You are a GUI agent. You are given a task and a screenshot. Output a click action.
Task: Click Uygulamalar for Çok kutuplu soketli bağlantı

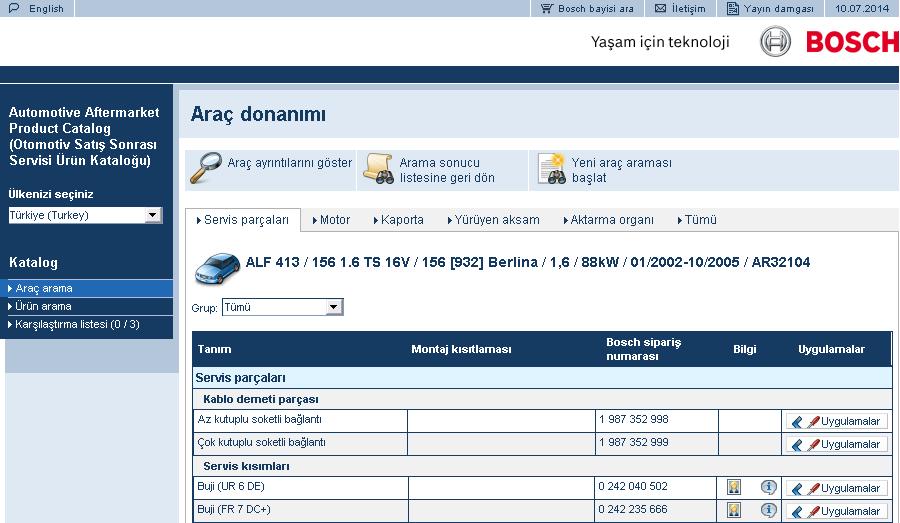pyautogui.click(x=835, y=444)
